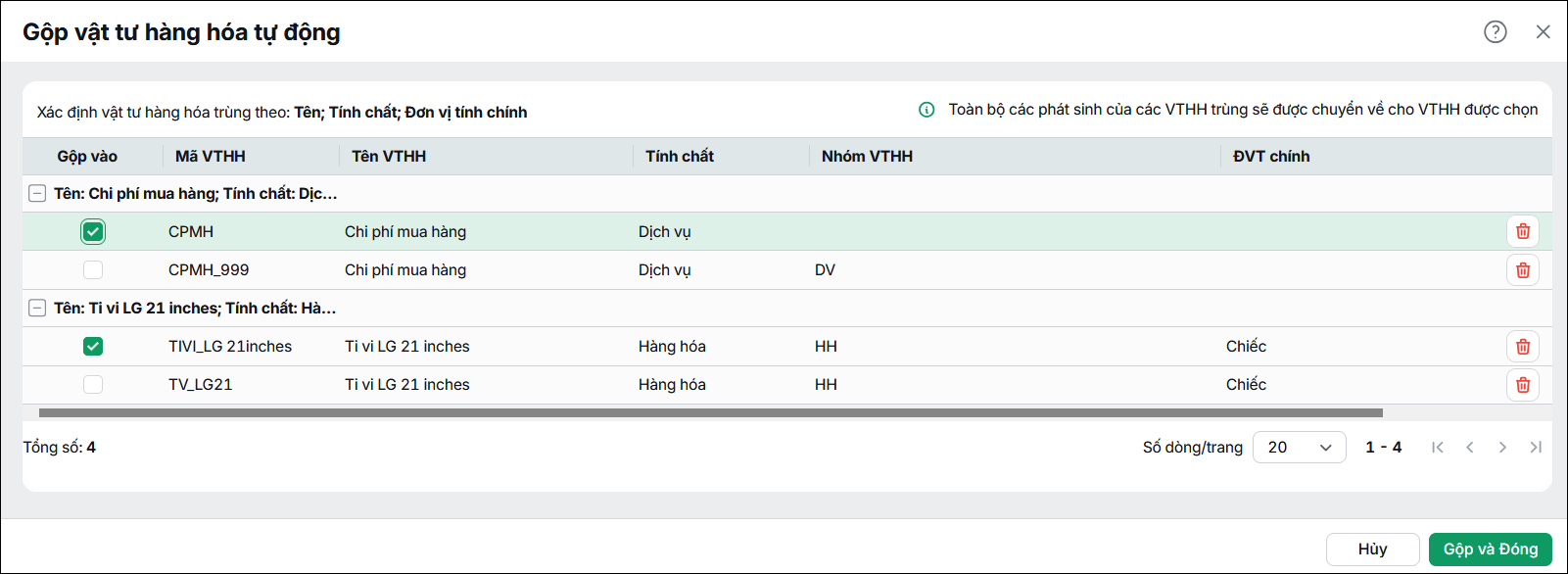Go to the previous page arrow

[1470, 447]
